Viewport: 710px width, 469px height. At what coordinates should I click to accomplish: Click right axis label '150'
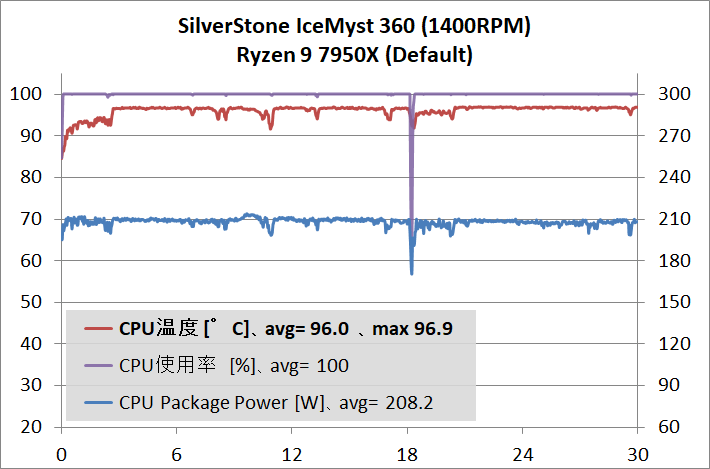click(x=674, y=302)
